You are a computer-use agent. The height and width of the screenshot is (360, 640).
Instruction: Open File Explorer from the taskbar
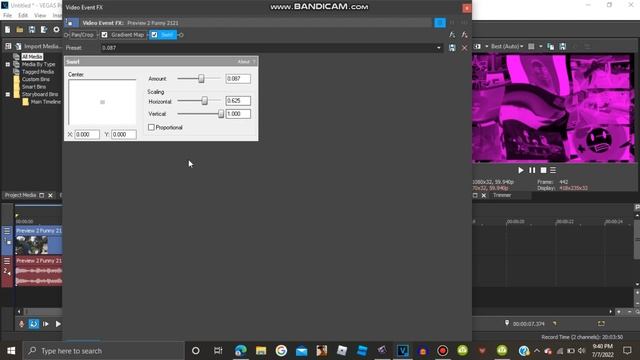click(261, 351)
